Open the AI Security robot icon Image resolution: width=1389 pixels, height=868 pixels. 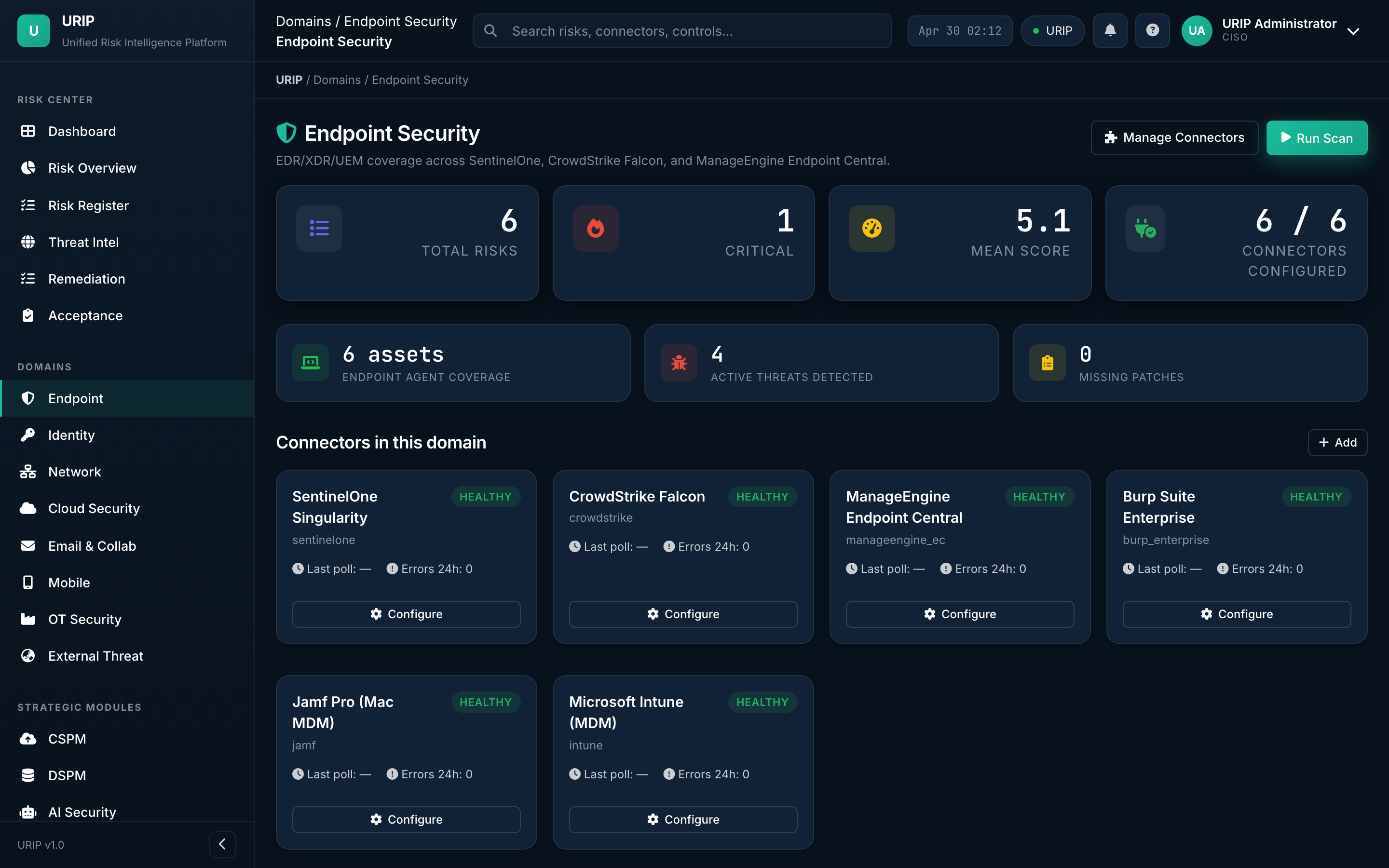(27, 812)
